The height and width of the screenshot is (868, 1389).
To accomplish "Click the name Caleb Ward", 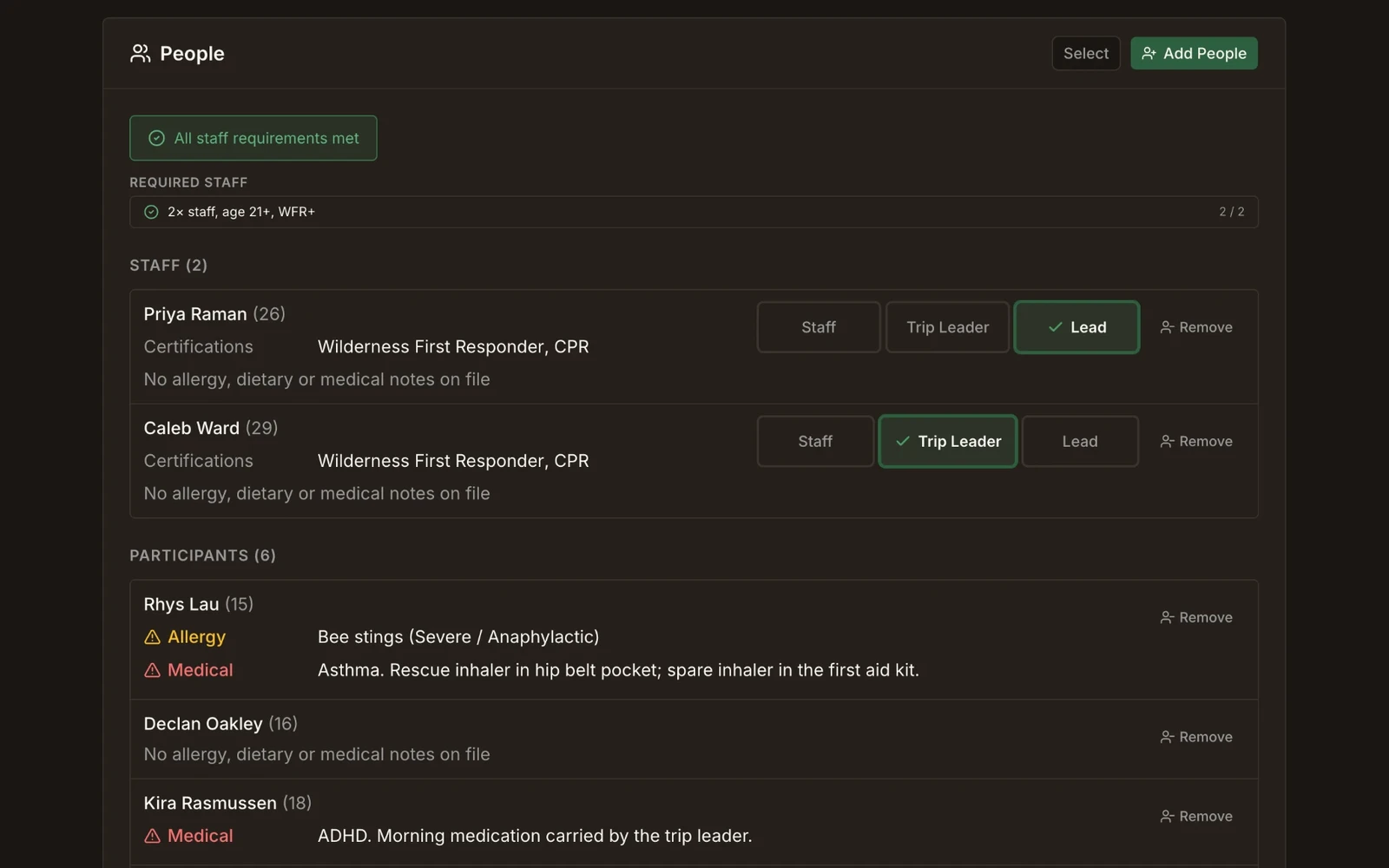I will pyautogui.click(x=192, y=428).
